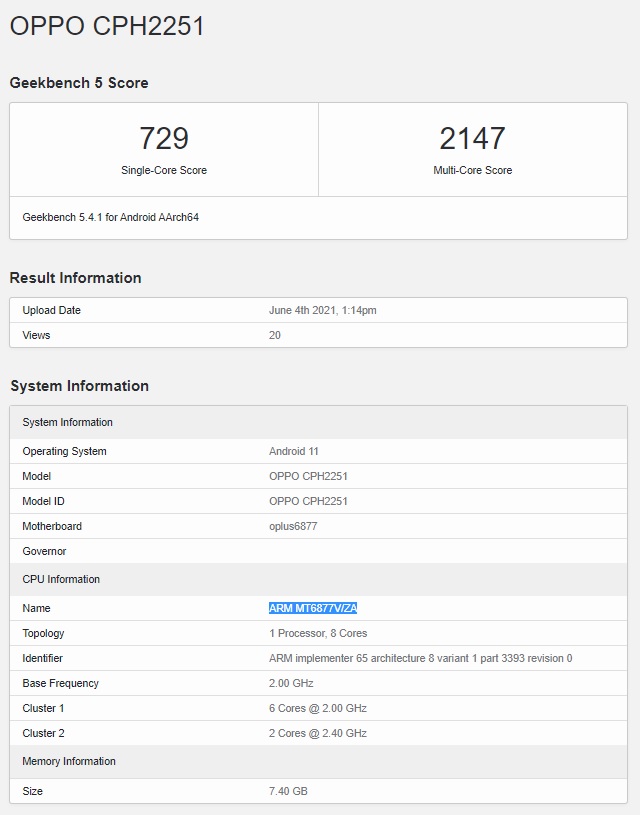Select the 1 Processor, 8 Cores value
Viewport: 640px width, 815px height.
(318, 633)
